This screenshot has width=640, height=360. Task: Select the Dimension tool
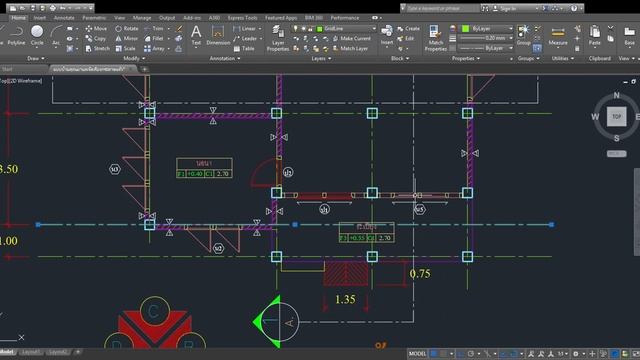click(218, 35)
